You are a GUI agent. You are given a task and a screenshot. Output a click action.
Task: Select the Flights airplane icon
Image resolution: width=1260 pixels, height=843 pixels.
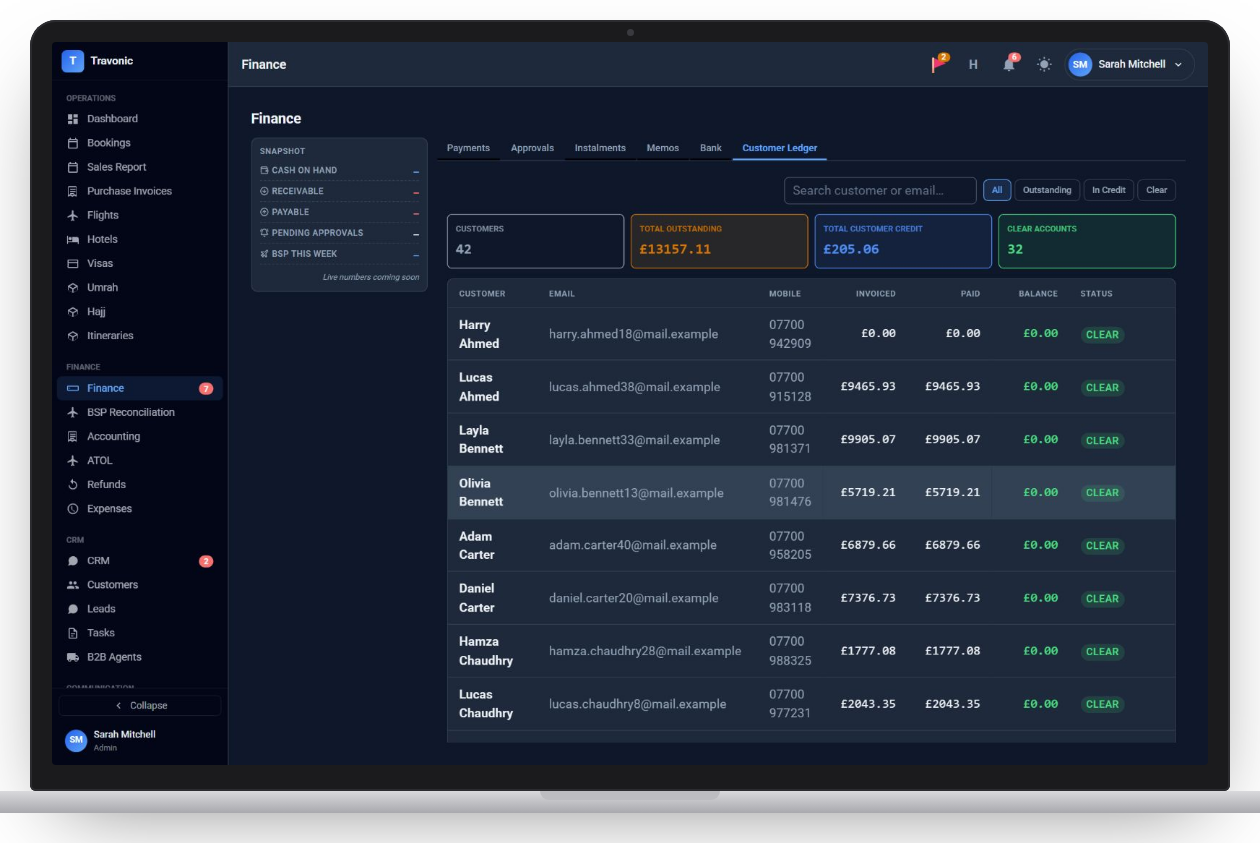coord(73,215)
